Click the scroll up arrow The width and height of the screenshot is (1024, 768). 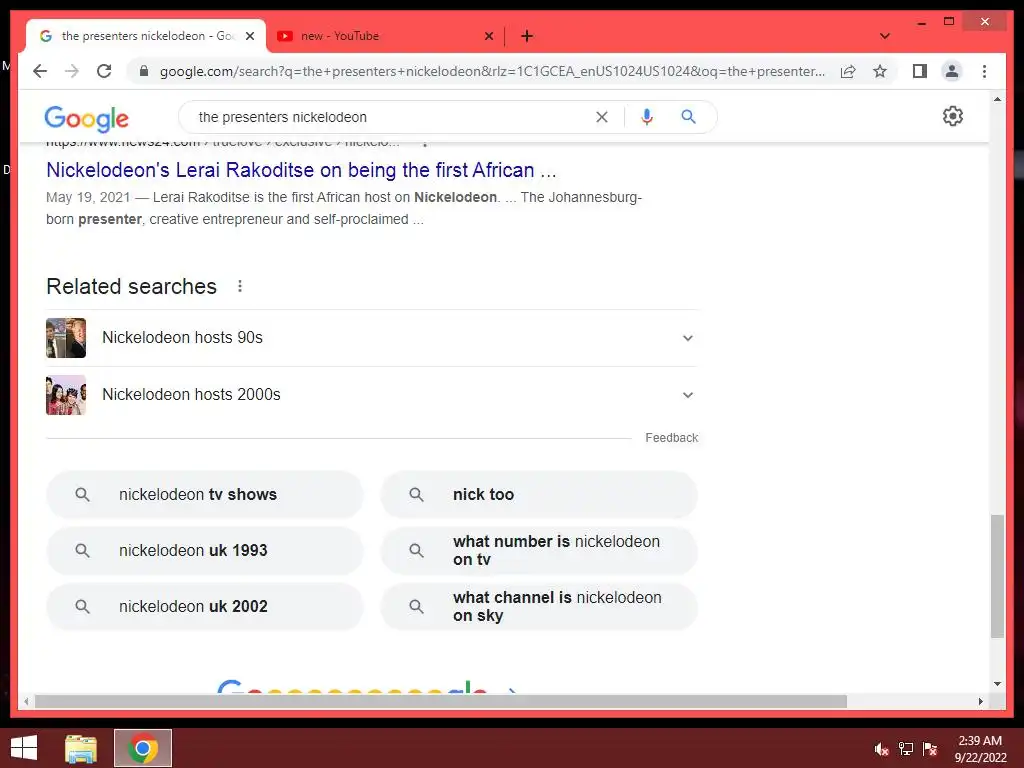(997, 99)
